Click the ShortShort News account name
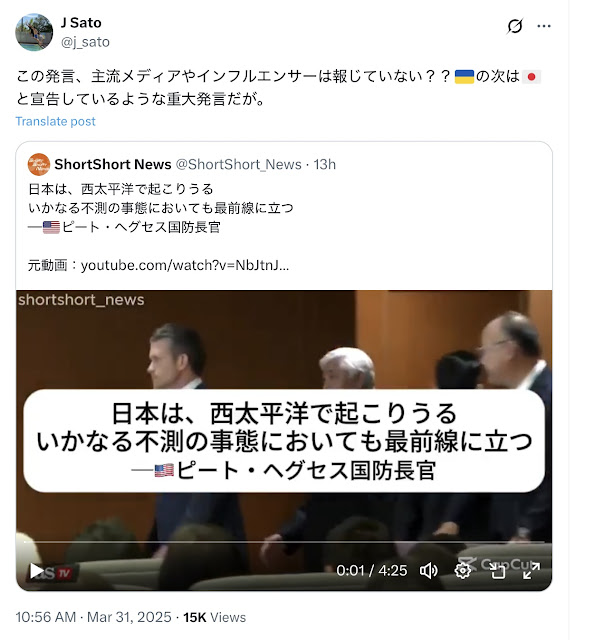595x640 pixels. pos(113,164)
